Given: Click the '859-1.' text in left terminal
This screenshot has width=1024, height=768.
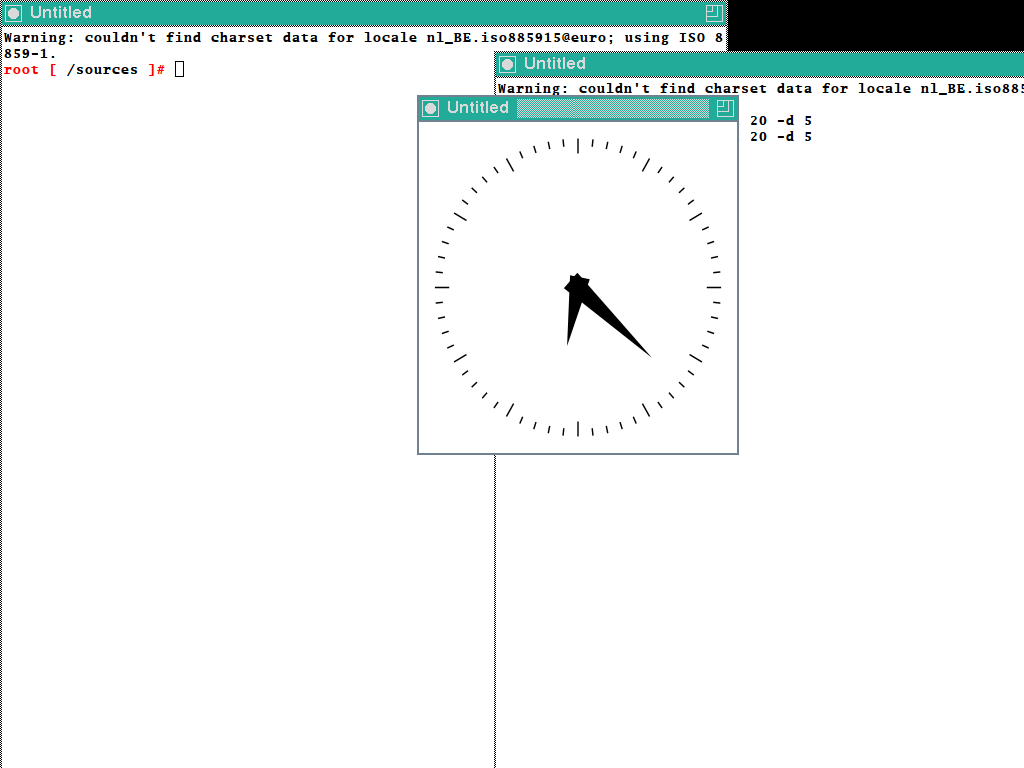Looking at the screenshot, I should click(x=30, y=54).
